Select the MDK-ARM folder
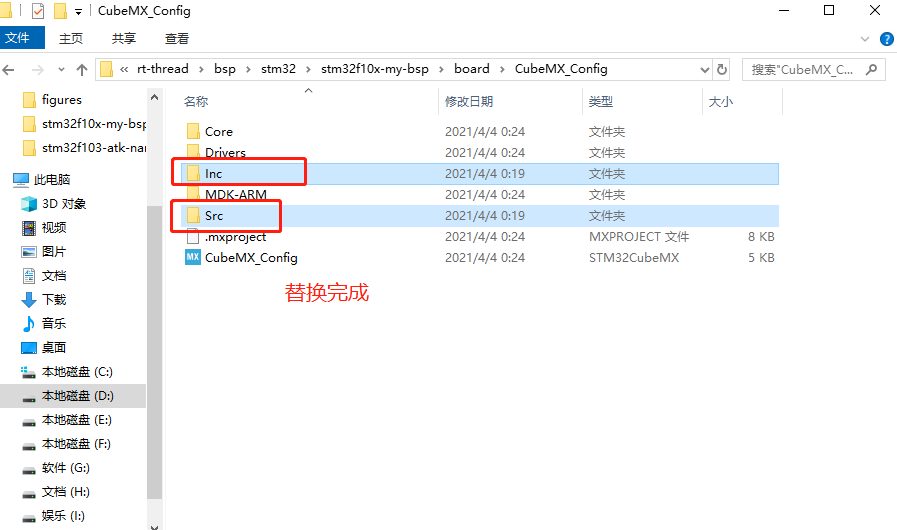This screenshot has height=530, width=897. (x=236, y=195)
